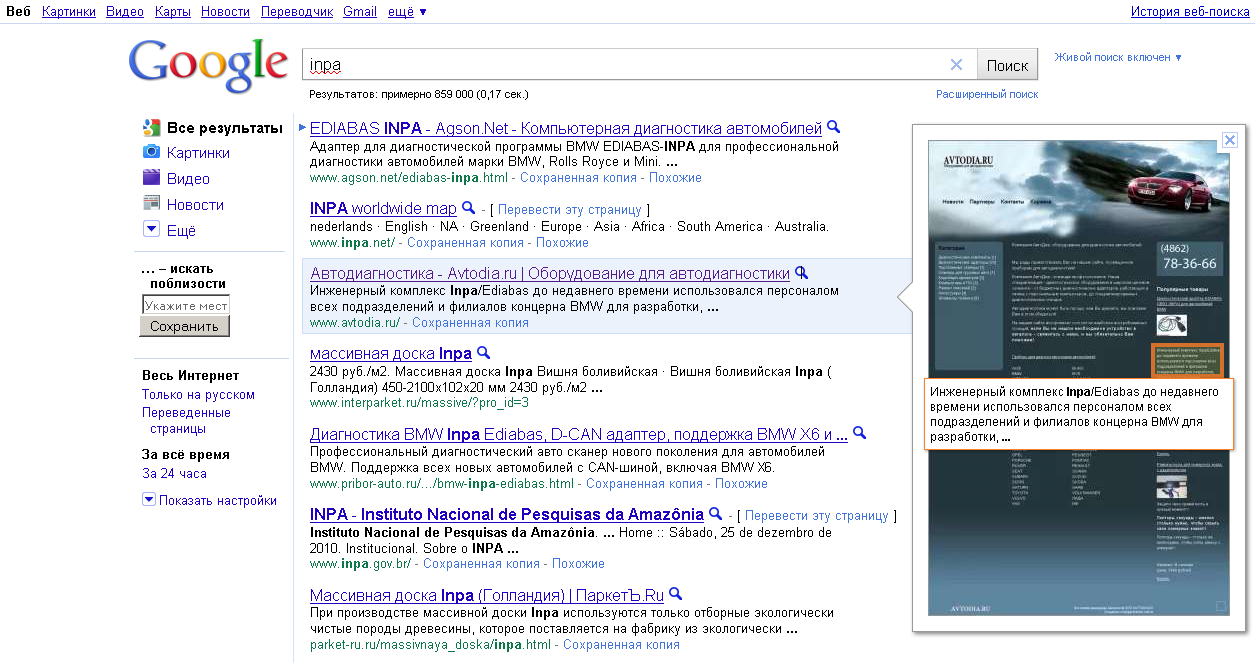Click the magnifier preview icon beside EDIABAS INPA result
Viewport: 1255px width, 663px height.
tap(834, 128)
